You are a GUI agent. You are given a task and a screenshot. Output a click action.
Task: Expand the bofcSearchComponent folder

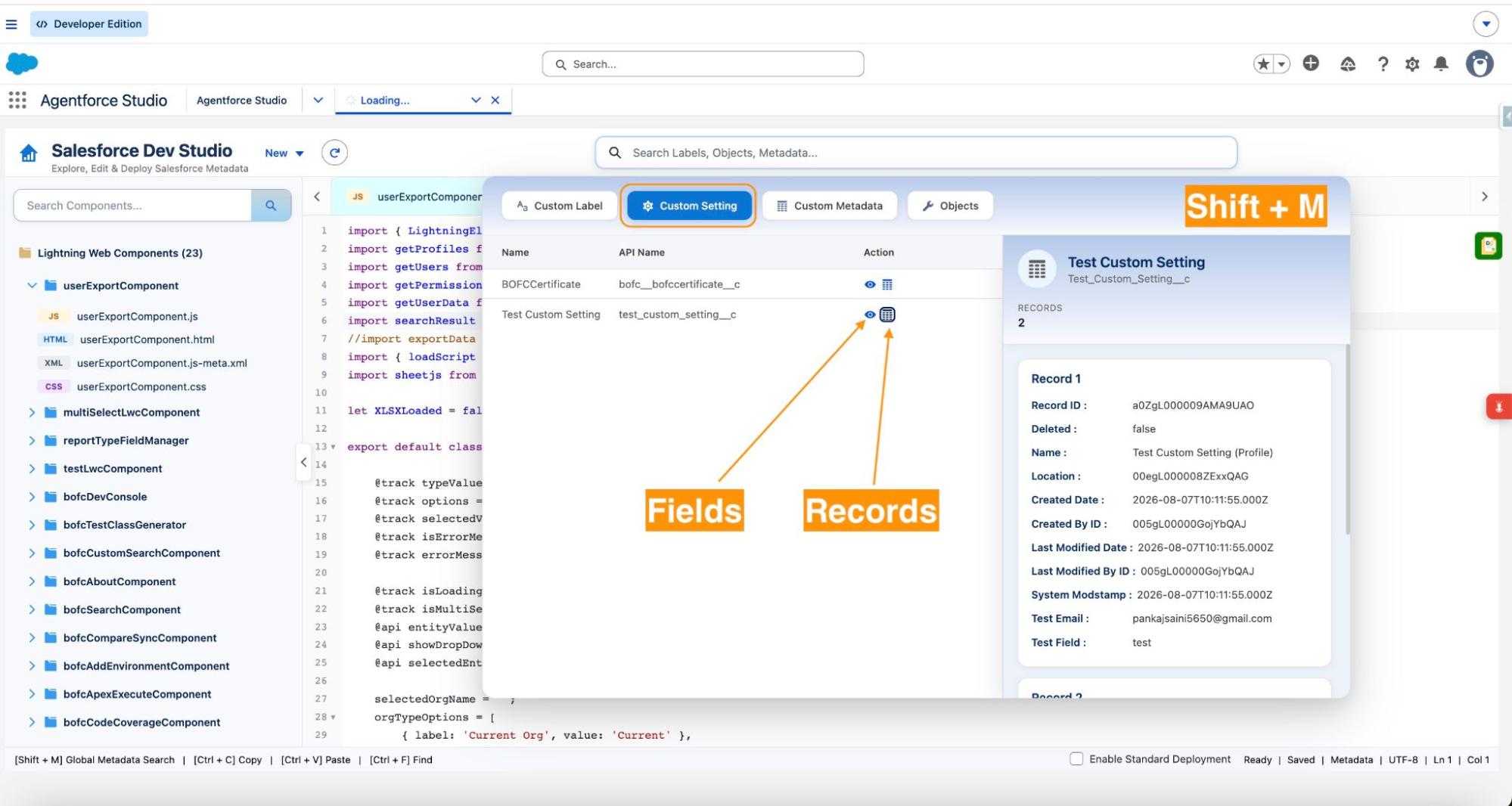(x=32, y=609)
